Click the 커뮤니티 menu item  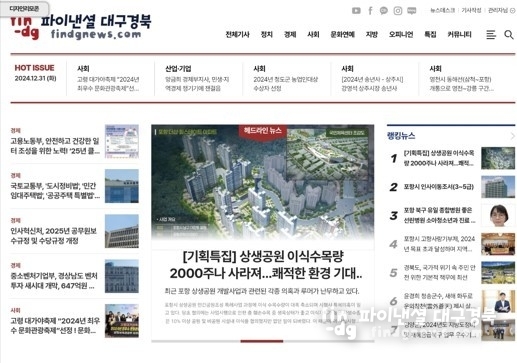[x=459, y=34]
